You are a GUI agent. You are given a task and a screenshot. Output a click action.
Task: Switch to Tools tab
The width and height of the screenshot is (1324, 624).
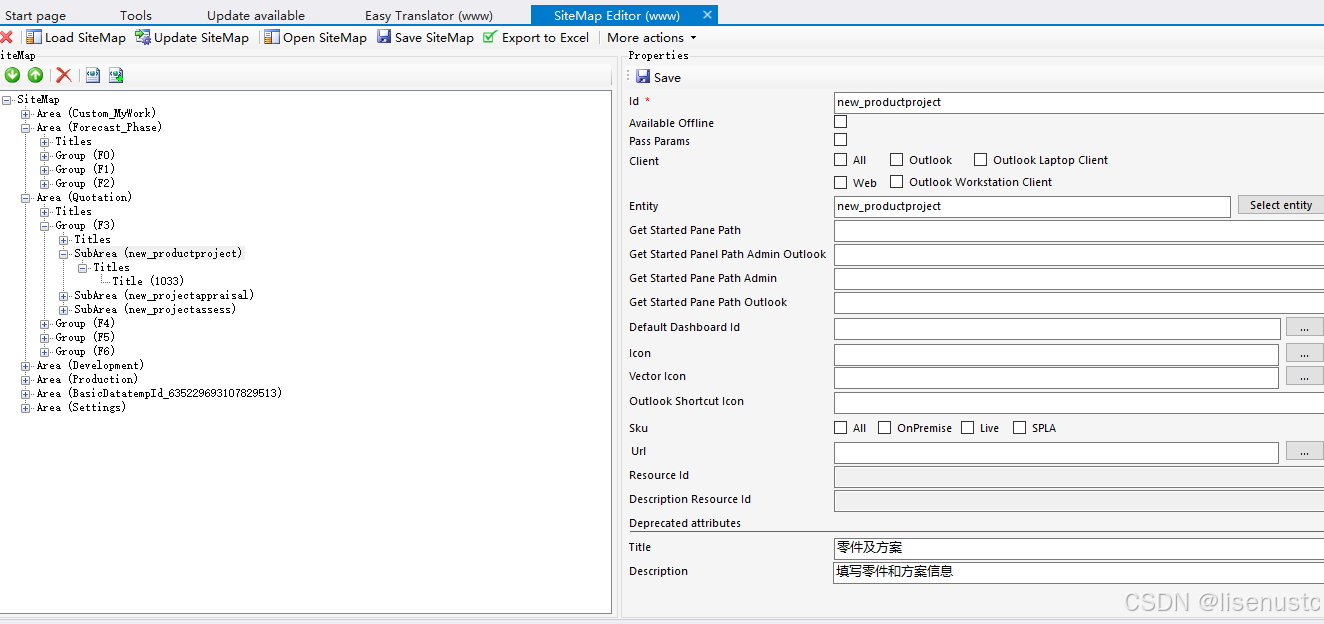(136, 16)
